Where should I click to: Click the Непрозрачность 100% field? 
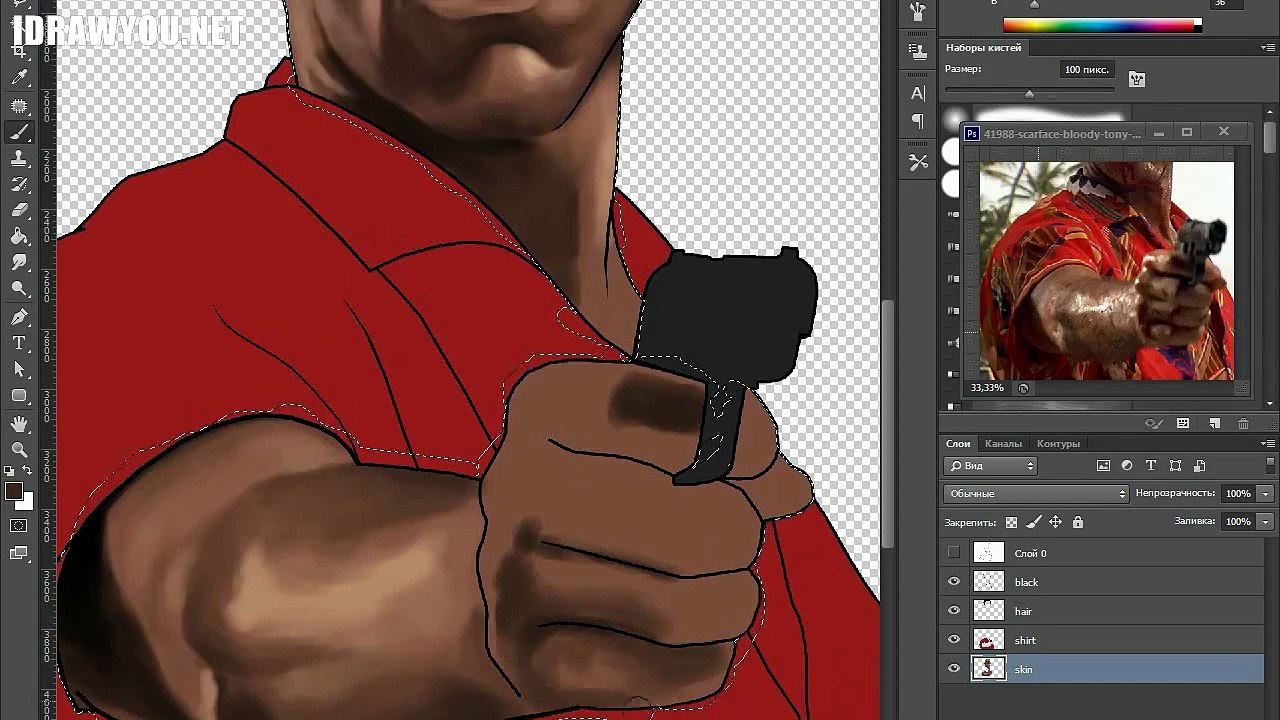click(1238, 494)
